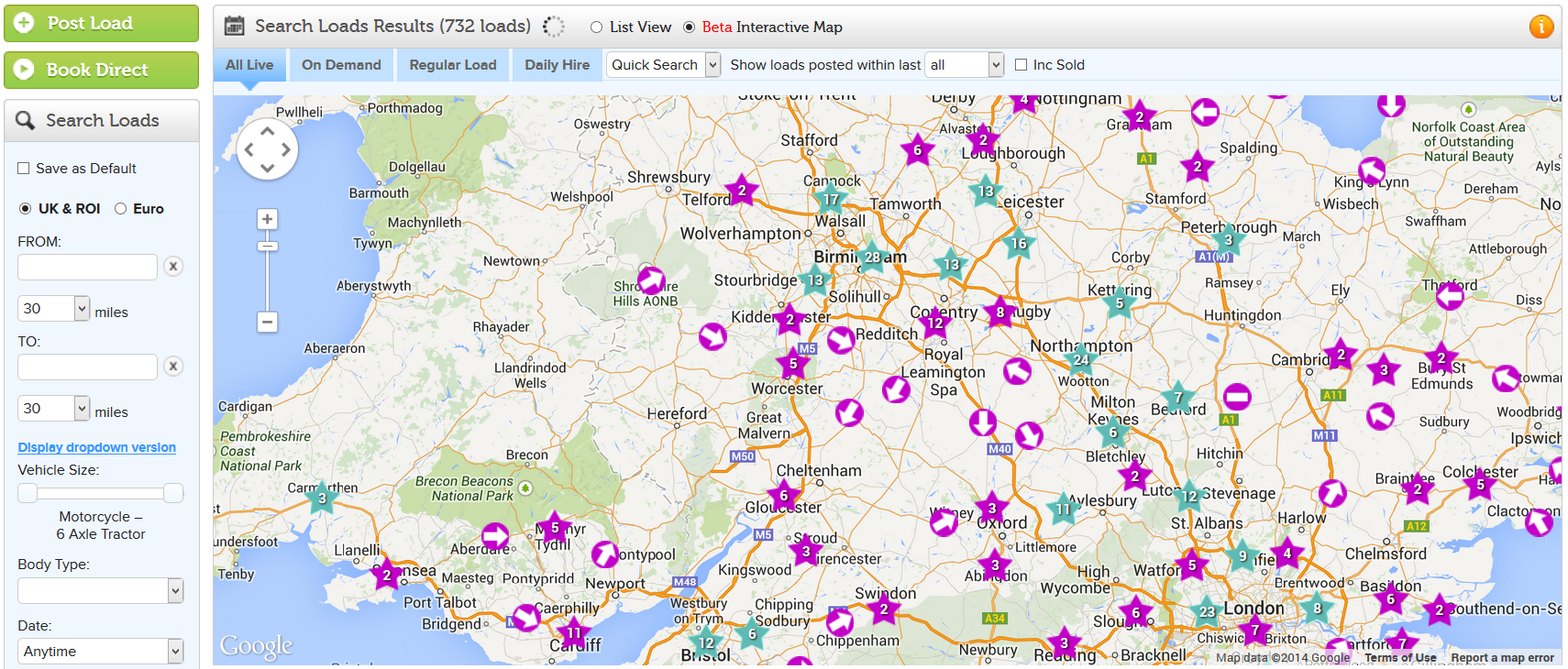The width and height of the screenshot is (1568, 669).
Task: Open the Date Anytime dropdown
Action: tap(101, 652)
